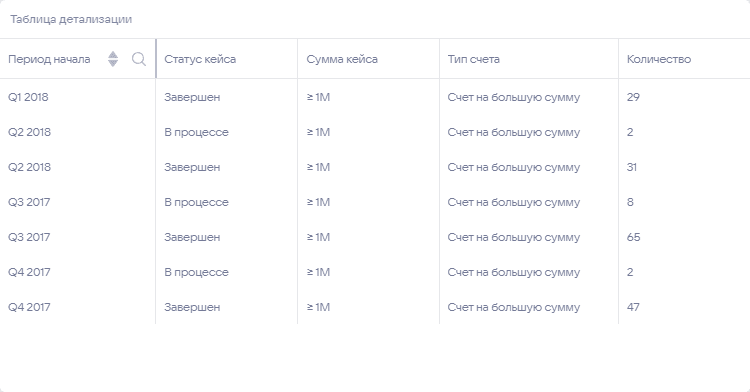Click В процессе status in Q3 2017 row
Image resolution: width=750 pixels, height=392 pixels.
click(196, 202)
